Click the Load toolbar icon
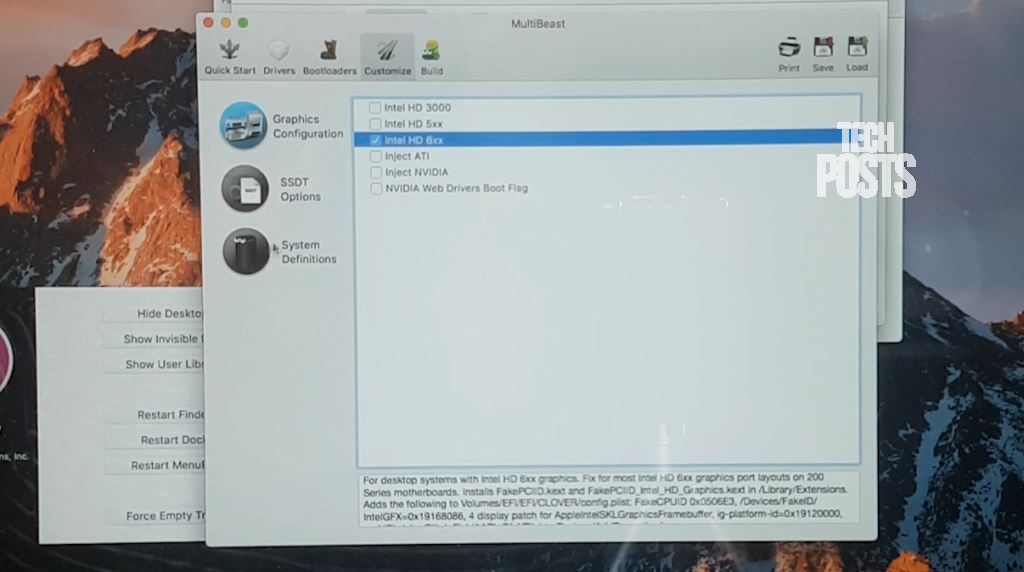Image resolution: width=1024 pixels, height=572 pixels. click(857, 54)
